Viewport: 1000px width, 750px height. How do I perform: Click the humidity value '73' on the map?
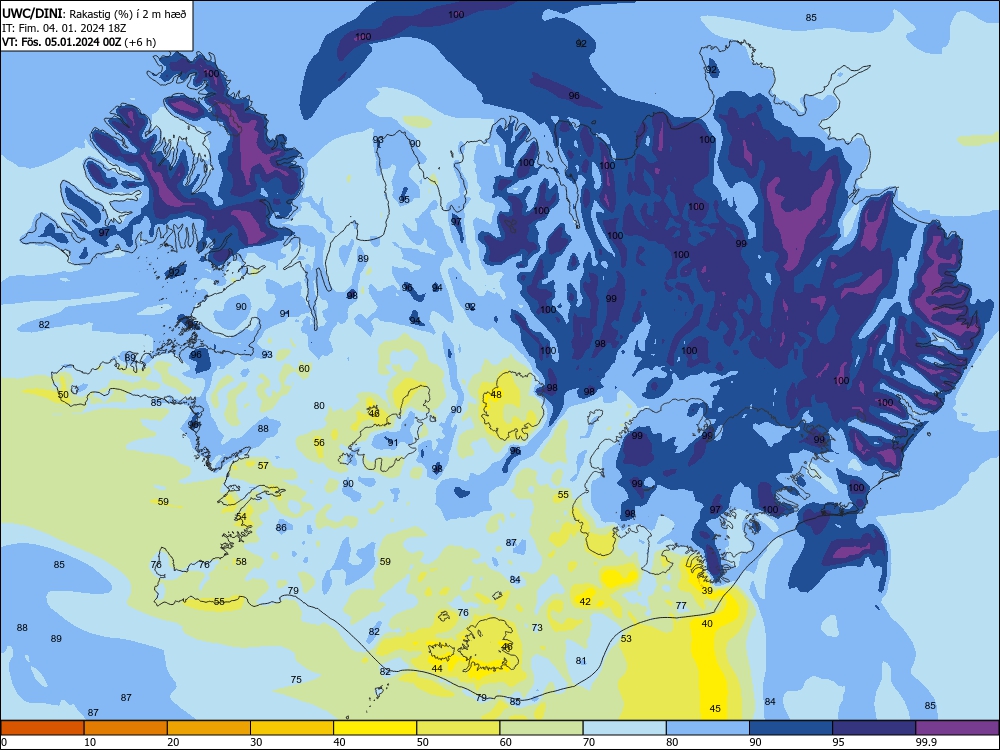click(537, 628)
